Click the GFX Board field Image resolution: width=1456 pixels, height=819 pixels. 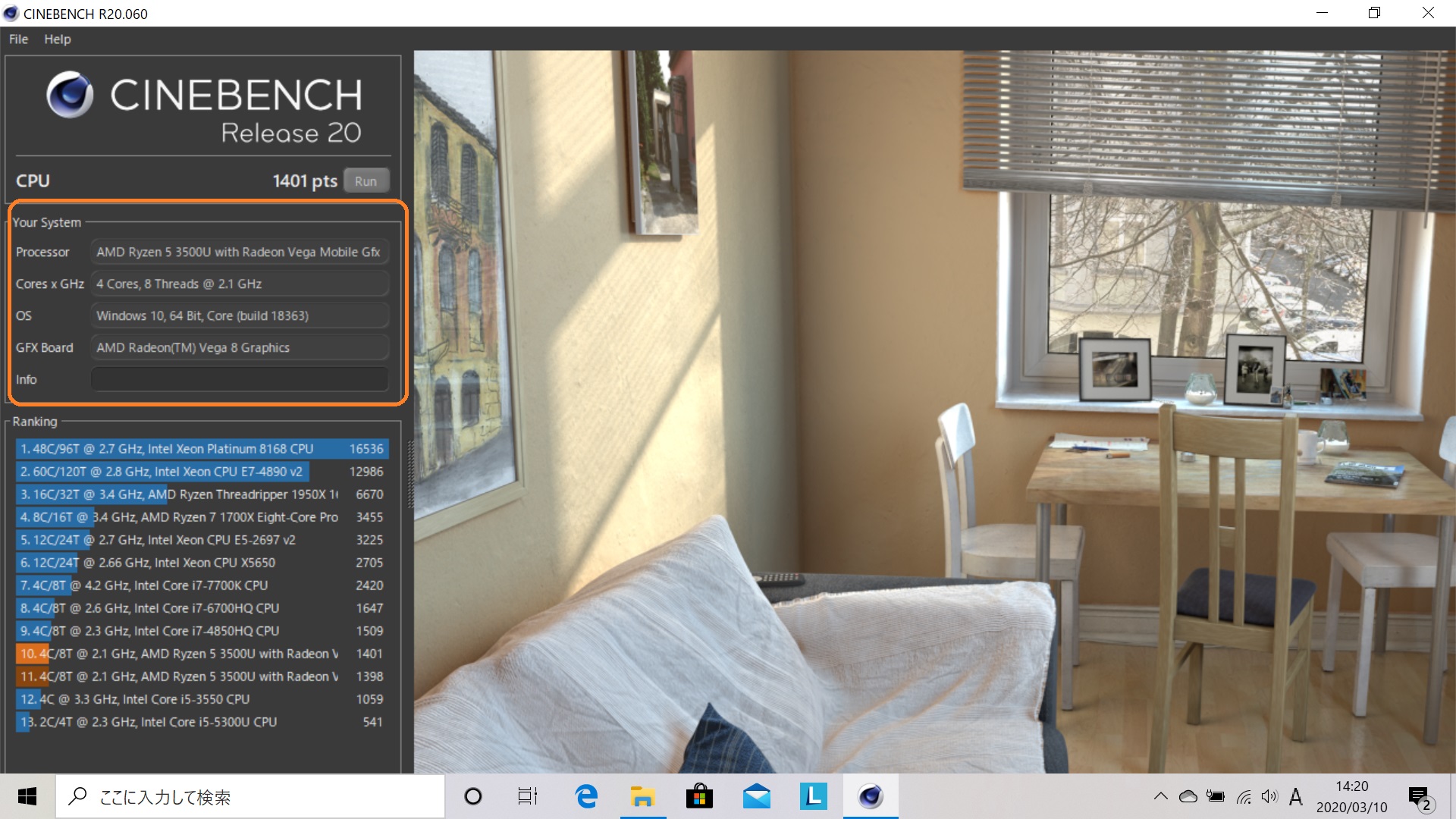[240, 347]
